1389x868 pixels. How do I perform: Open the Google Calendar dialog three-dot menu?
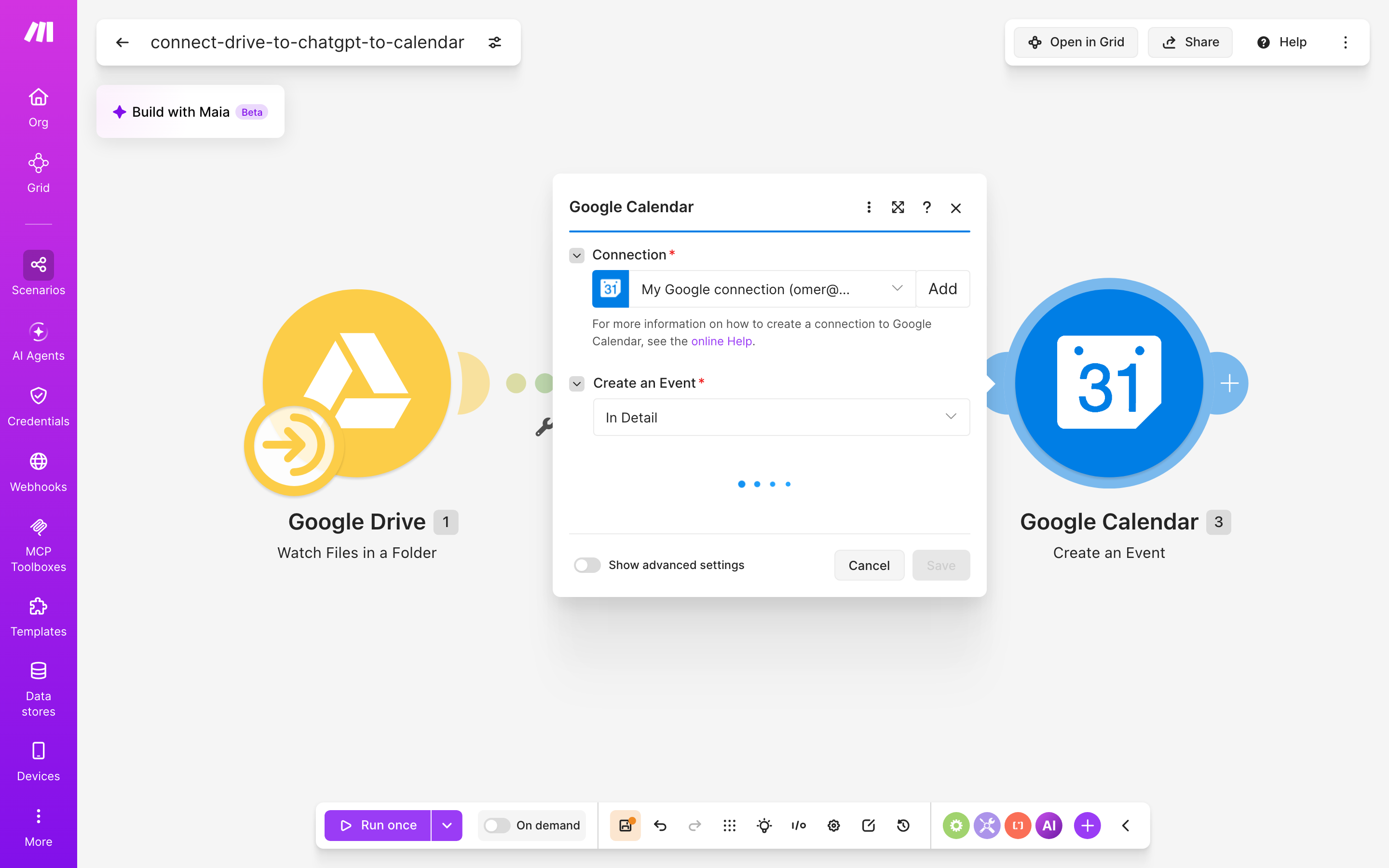click(x=869, y=207)
